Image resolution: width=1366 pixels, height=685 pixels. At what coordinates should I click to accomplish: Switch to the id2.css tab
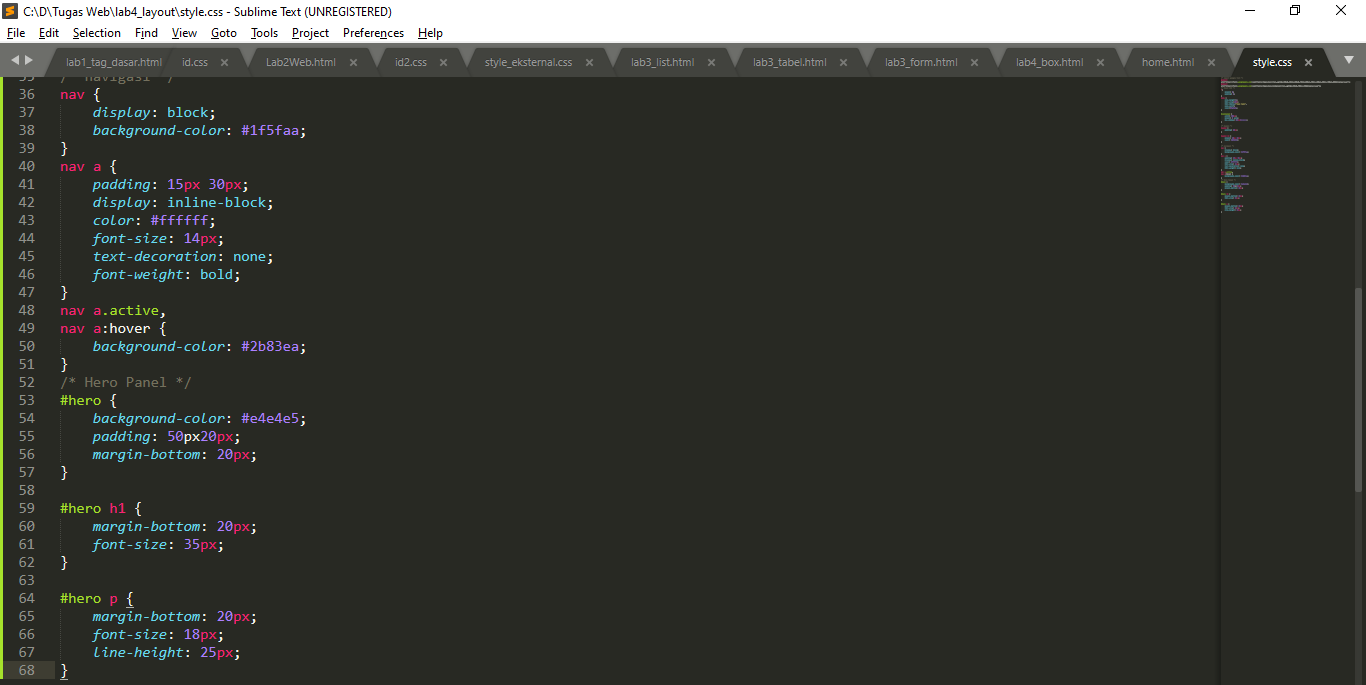[410, 62]
